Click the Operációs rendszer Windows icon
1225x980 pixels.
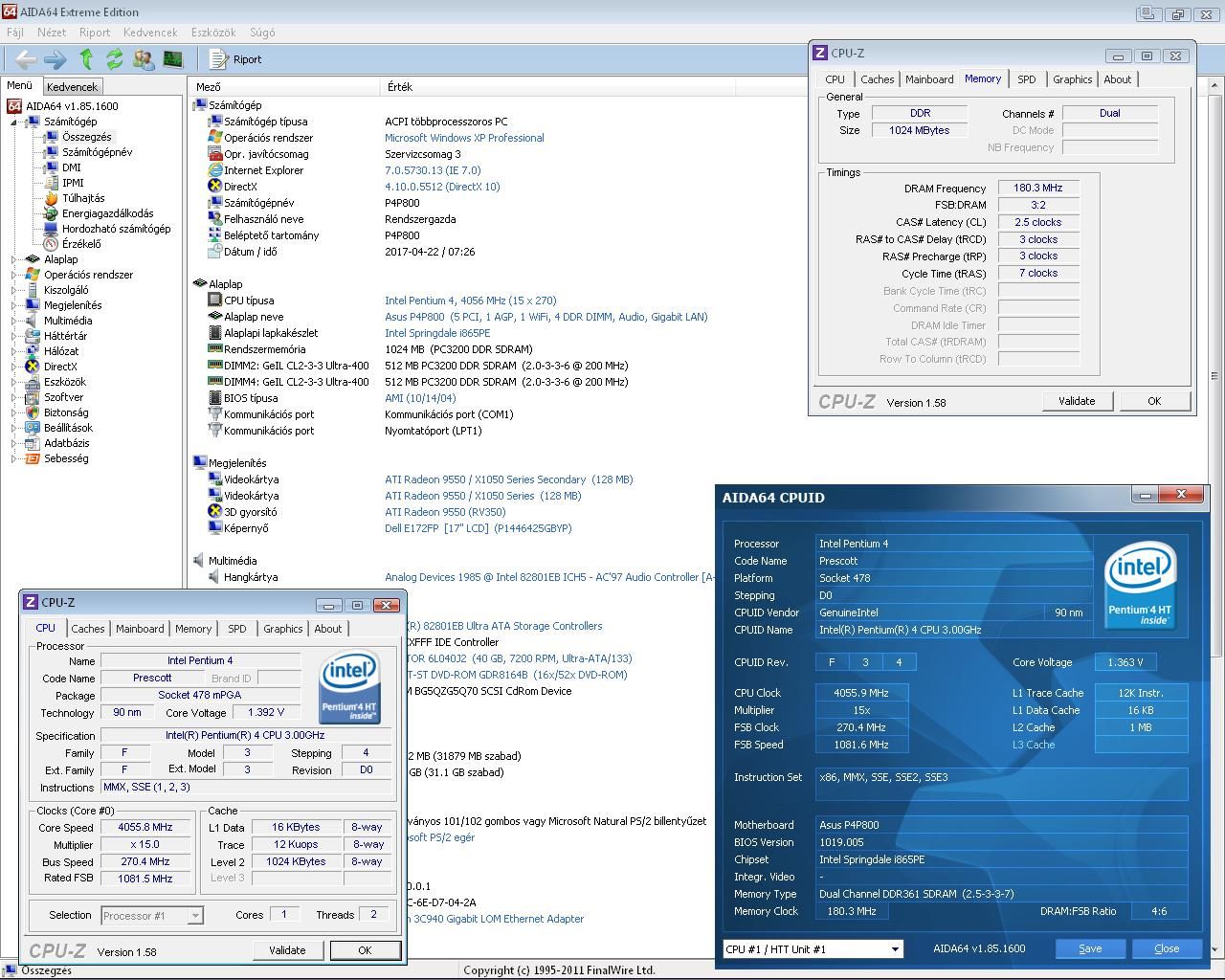[33, 275]
